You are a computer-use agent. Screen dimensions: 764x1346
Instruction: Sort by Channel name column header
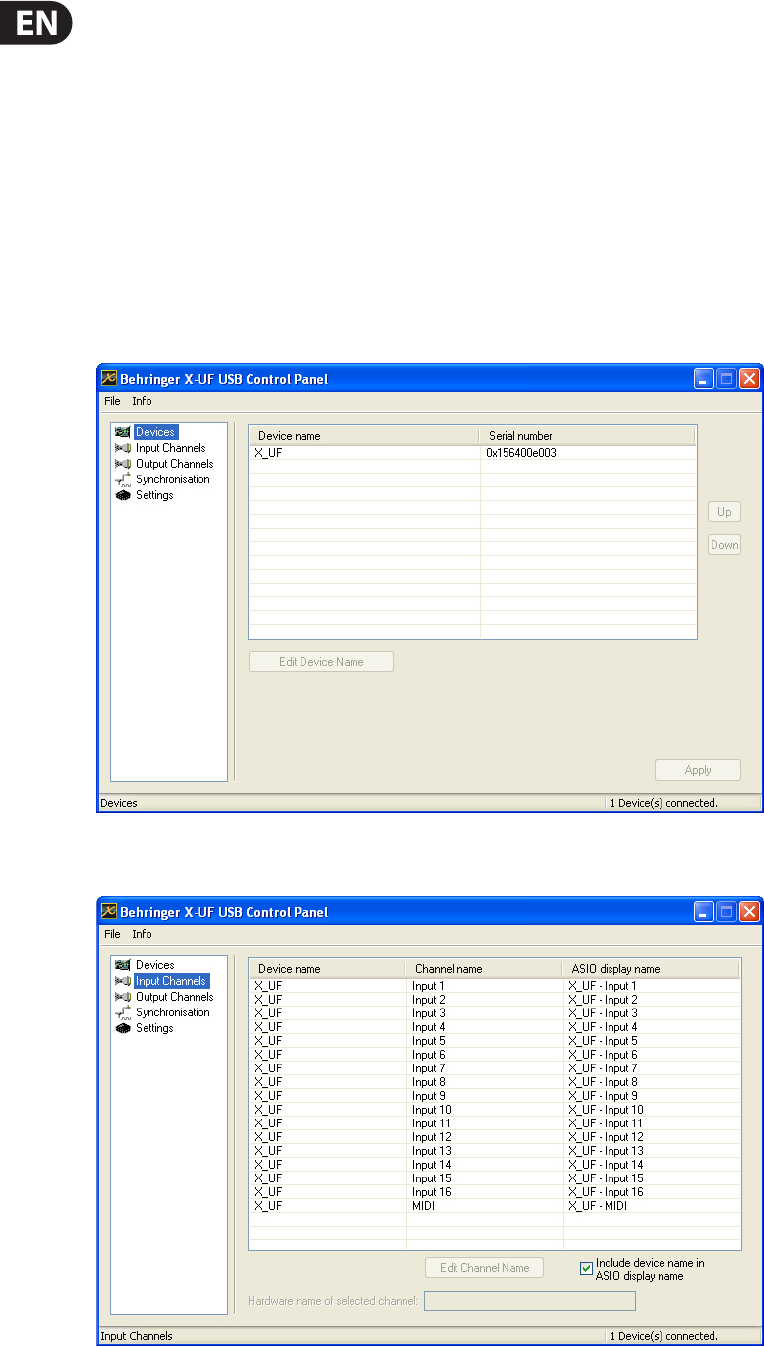point(484,969)
